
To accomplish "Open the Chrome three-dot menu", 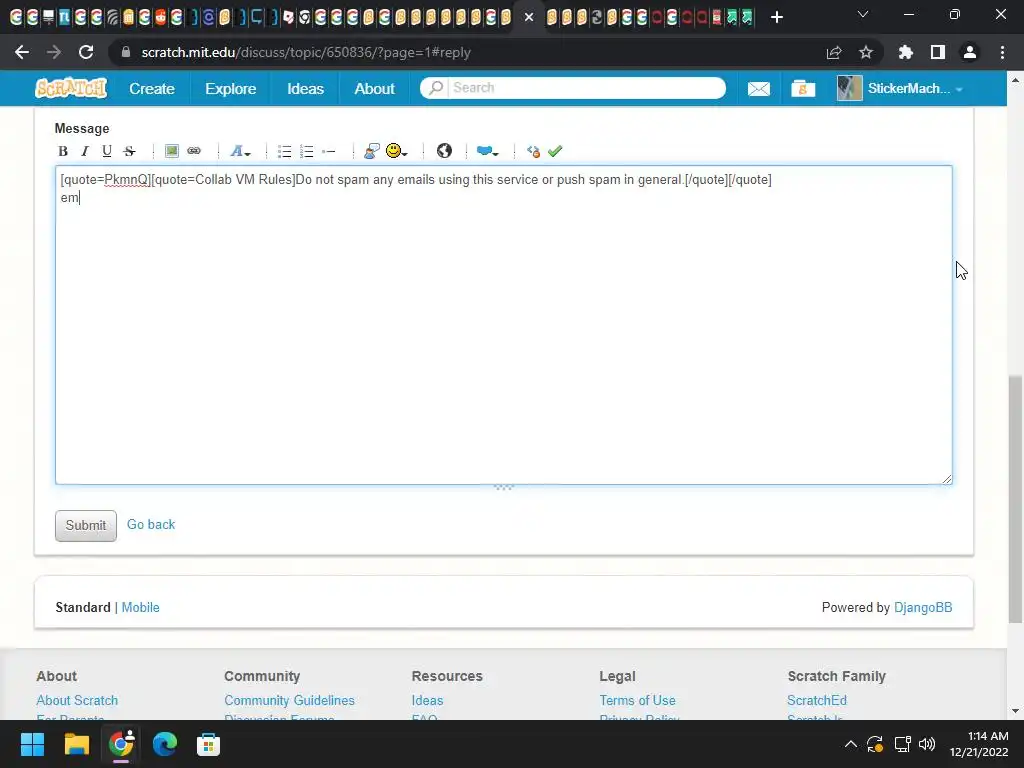I will [x=1002, y=52].
